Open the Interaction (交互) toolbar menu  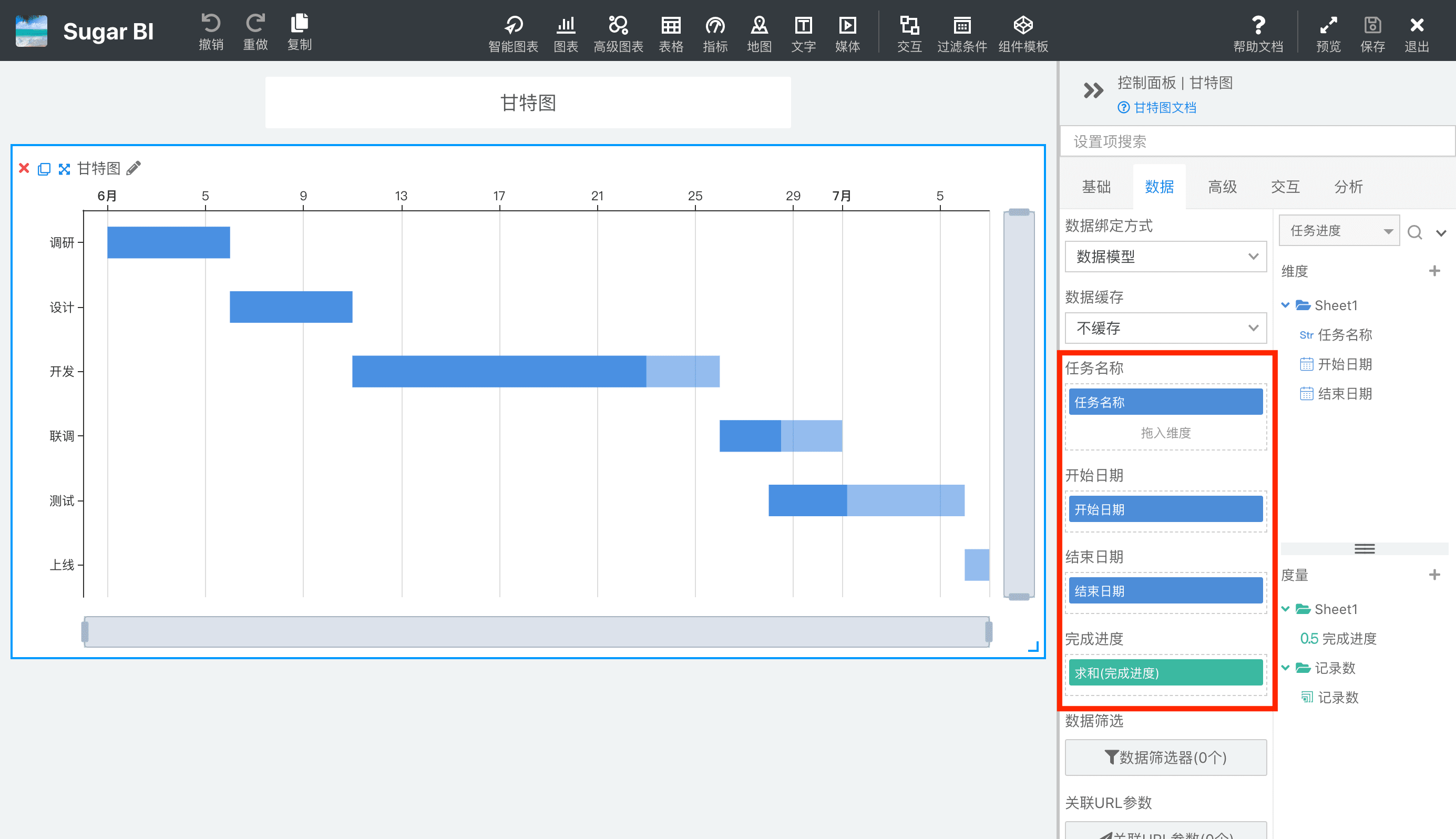[x=909, y=34]
